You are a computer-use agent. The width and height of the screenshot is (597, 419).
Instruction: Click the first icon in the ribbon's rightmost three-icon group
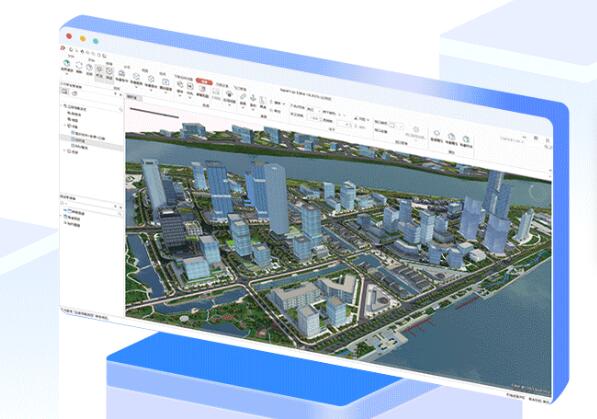437,133
